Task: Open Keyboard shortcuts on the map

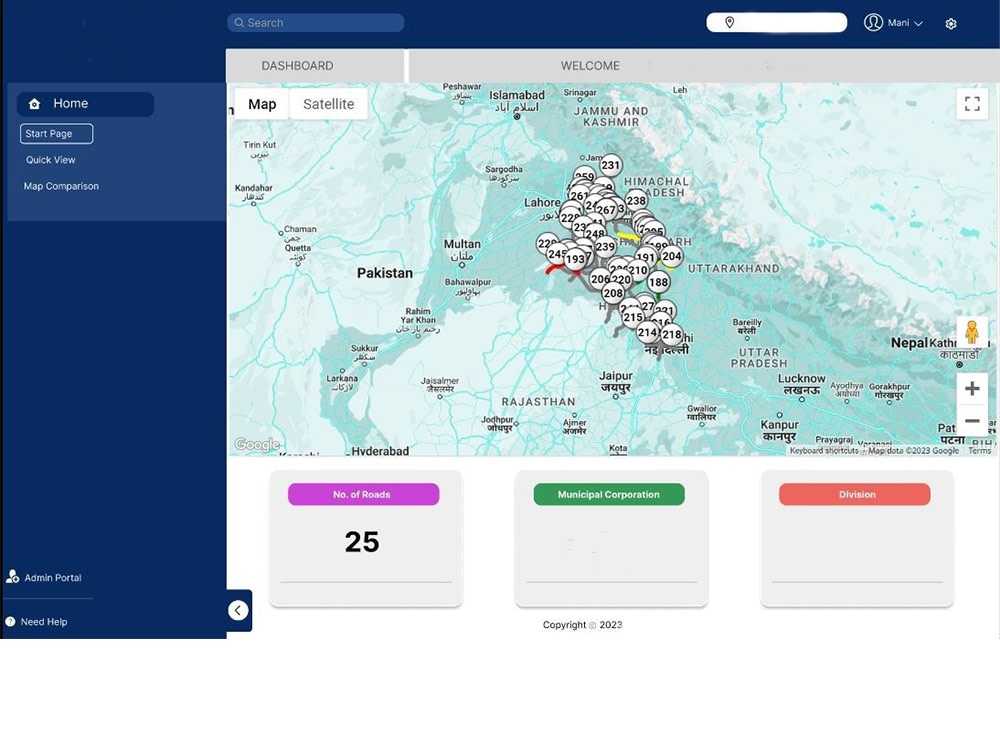Action: pyautogui.click(x=824, y=450)
